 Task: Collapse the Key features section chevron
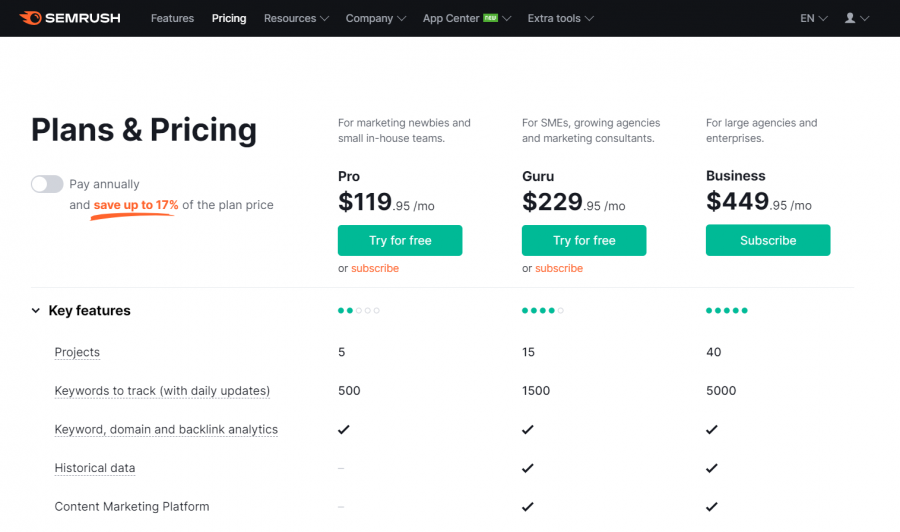pos(36,310)
